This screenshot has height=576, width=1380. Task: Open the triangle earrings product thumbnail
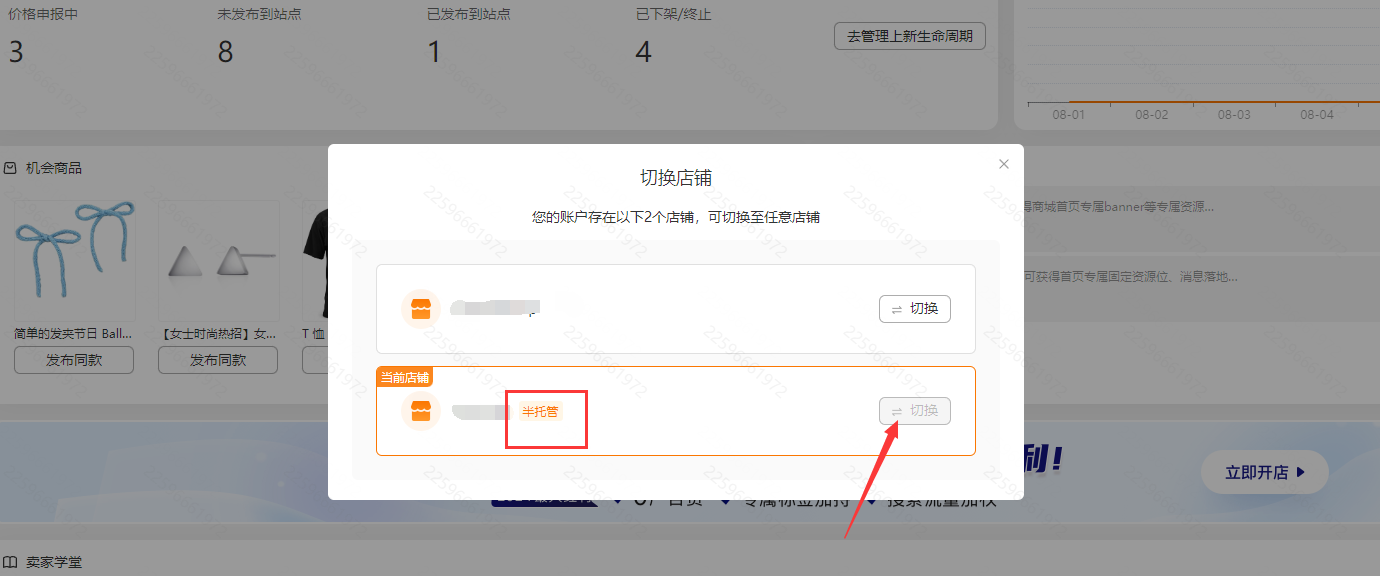(x=218, y=262)
